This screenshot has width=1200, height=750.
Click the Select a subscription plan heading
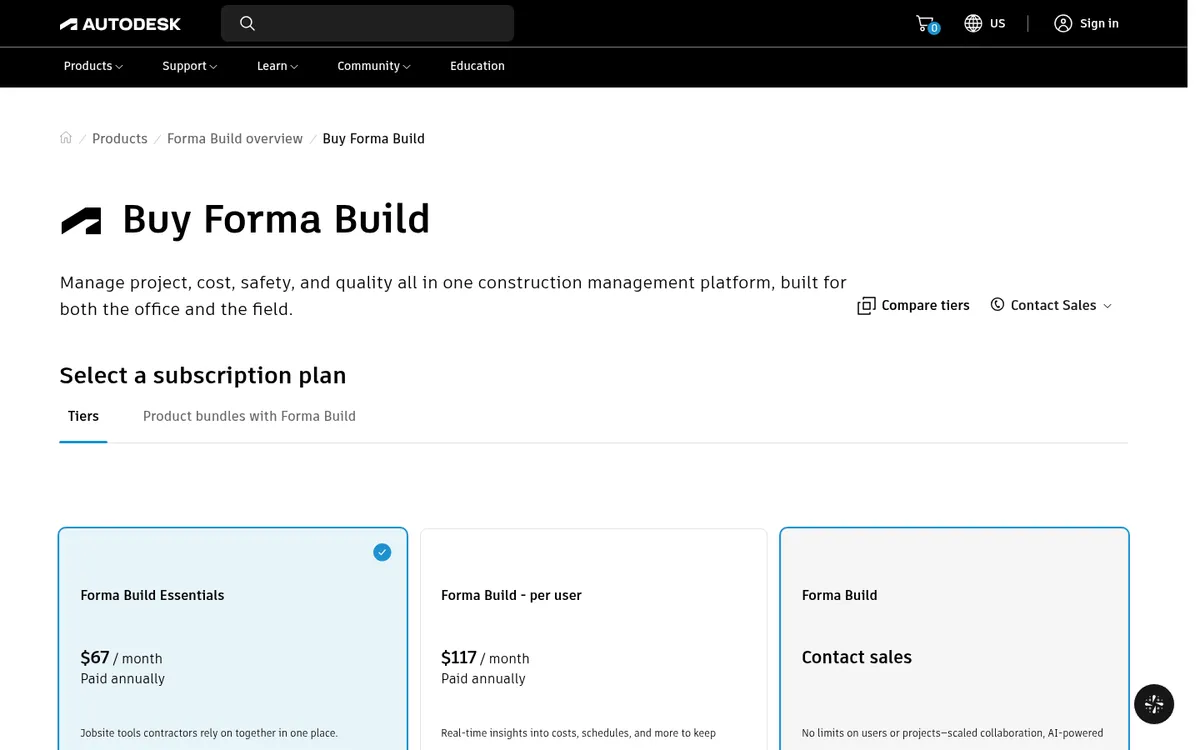(x=203, y=375)
